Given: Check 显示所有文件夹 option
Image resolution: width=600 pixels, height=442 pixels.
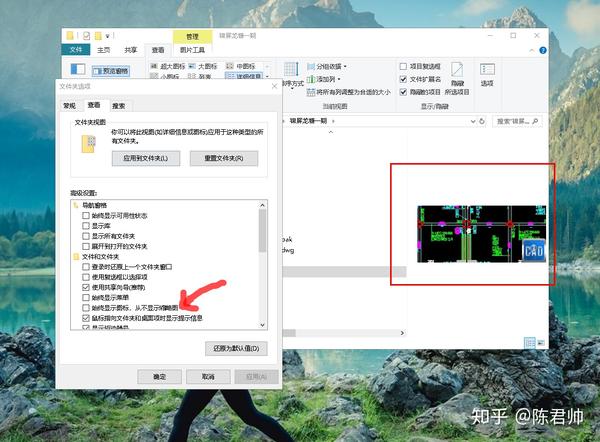Looking at the screenshot, I should [x=86, y=236].
